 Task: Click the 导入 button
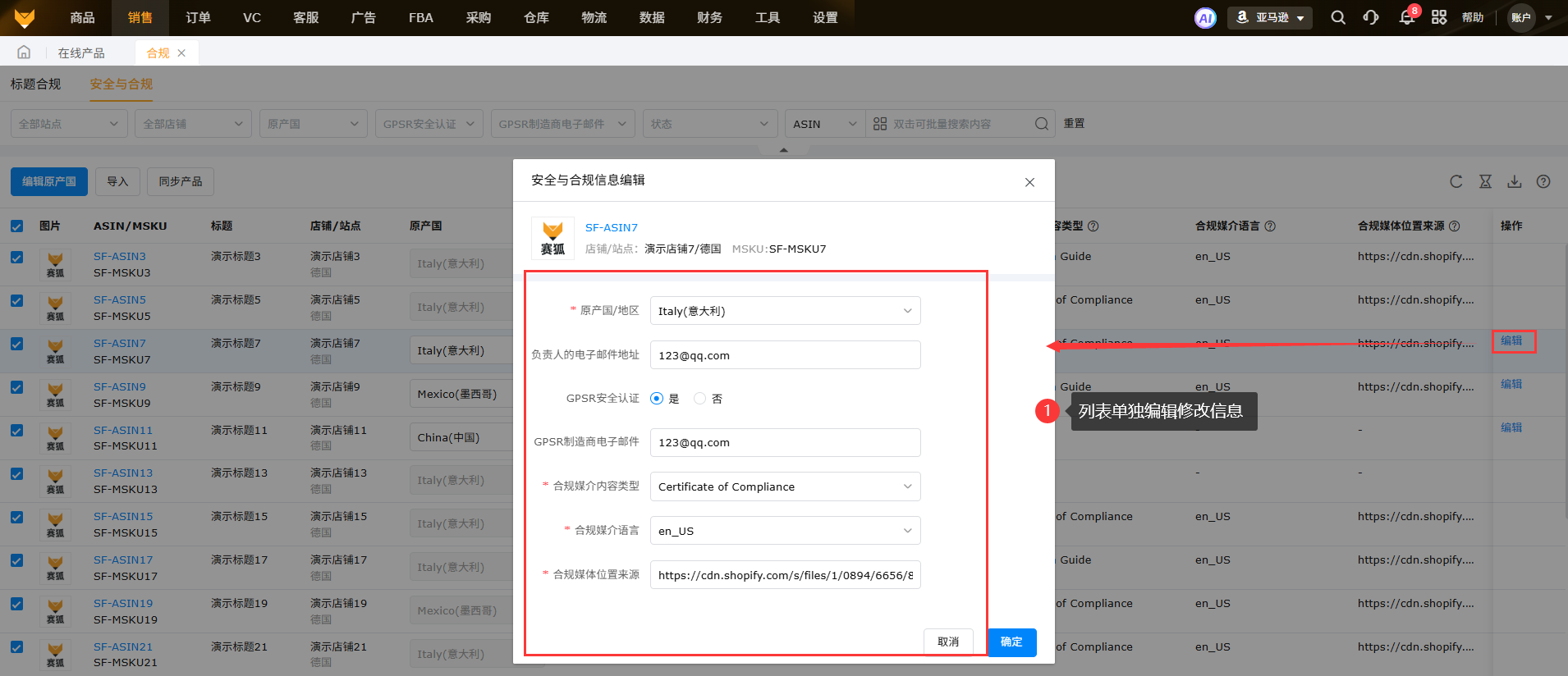pos(117,181)
